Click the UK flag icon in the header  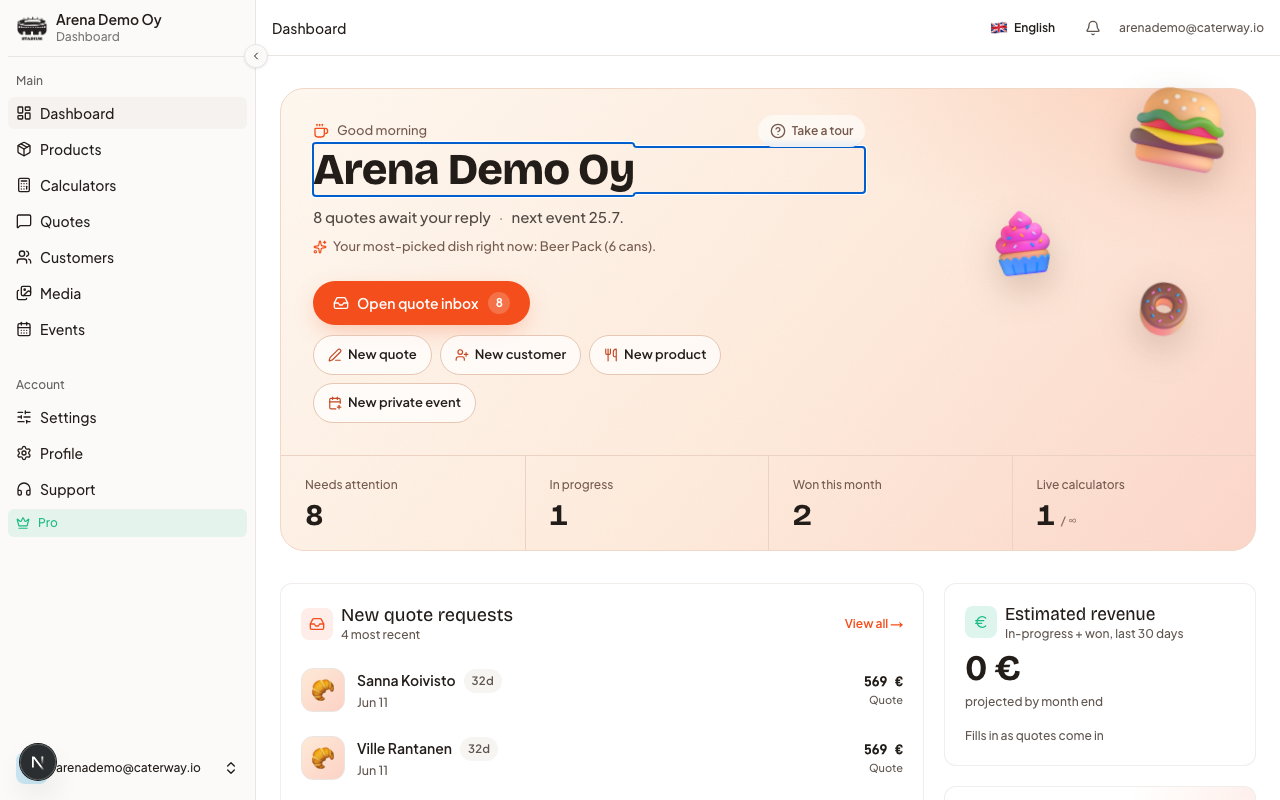[998, 28]
